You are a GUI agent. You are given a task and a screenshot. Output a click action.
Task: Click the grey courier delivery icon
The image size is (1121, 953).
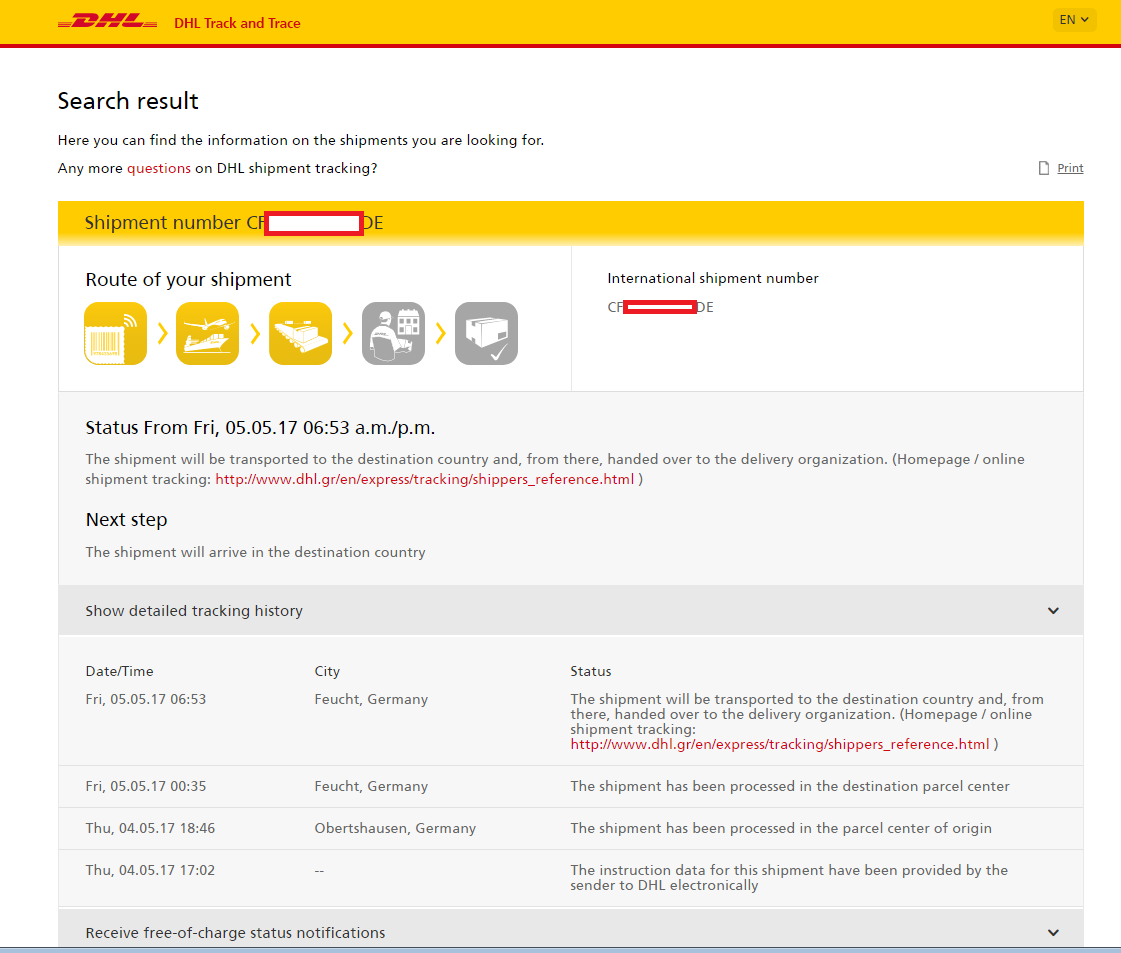pos(393,333)
